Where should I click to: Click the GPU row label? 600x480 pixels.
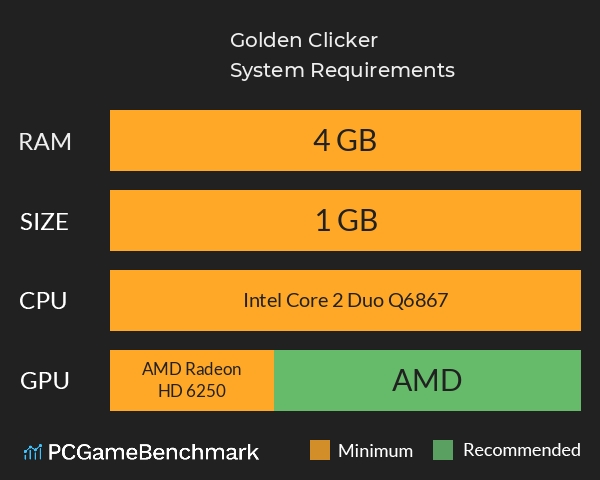(45, 380)
